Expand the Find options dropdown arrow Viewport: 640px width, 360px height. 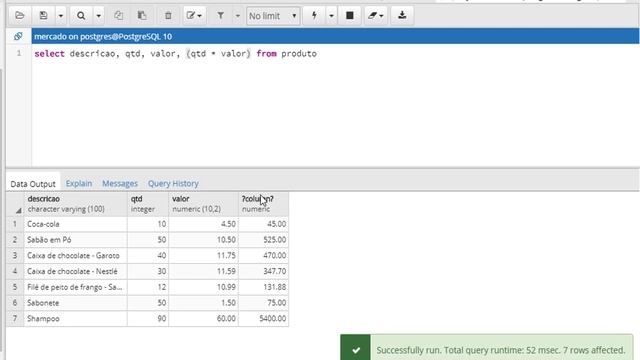(98, 16)
